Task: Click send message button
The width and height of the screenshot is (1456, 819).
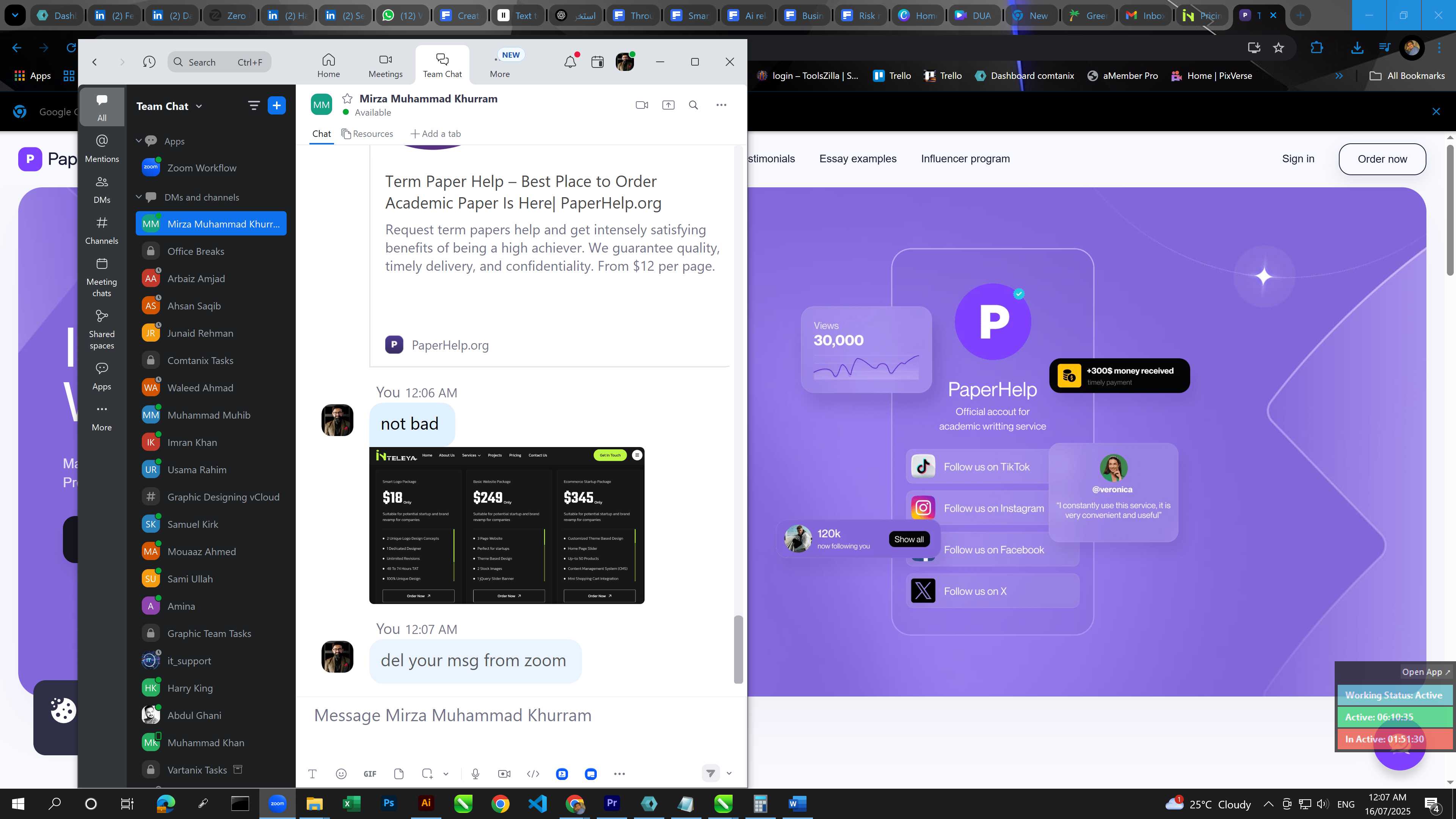Action: pos(711,773)
